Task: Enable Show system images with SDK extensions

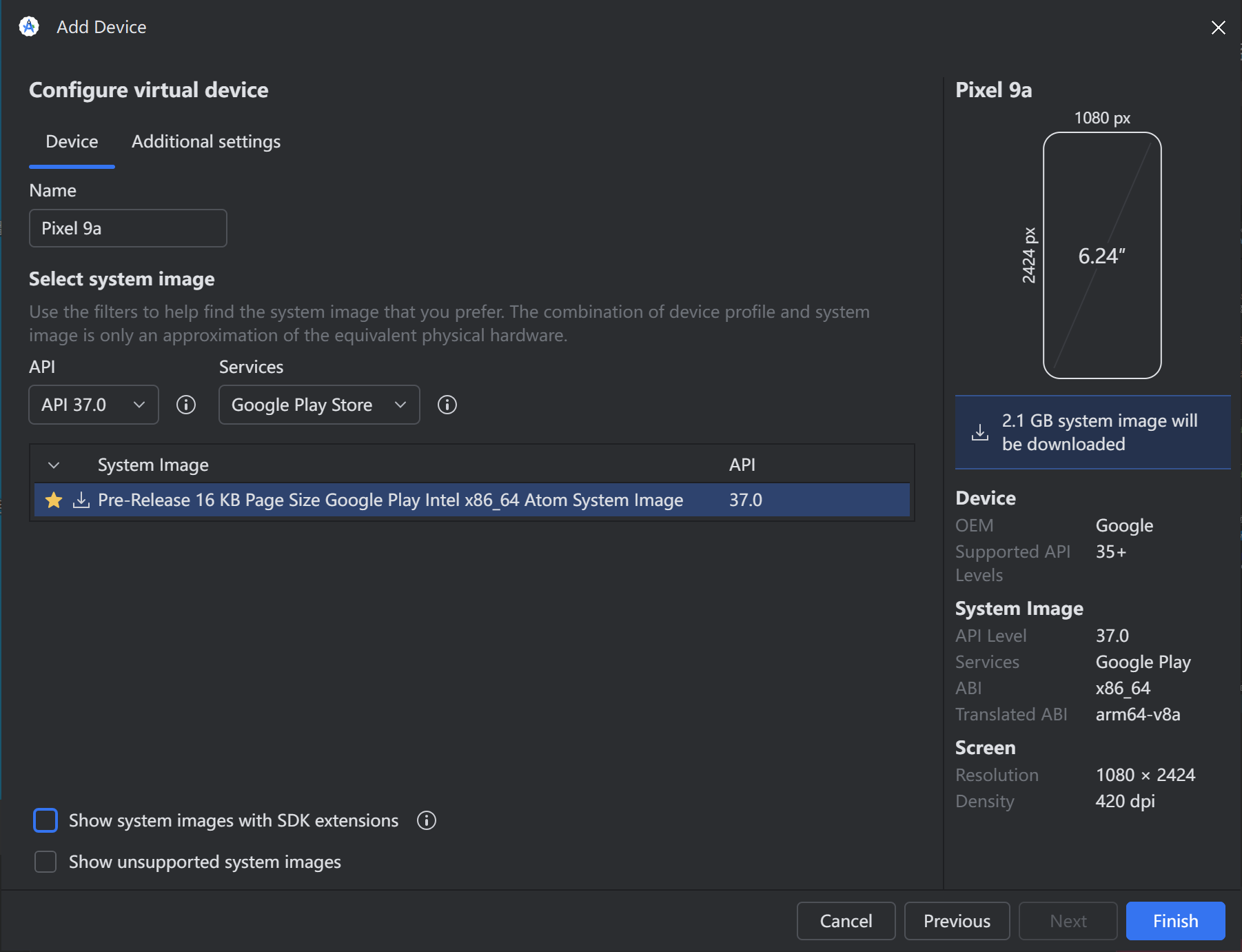Action: click(x=45, y=820)
